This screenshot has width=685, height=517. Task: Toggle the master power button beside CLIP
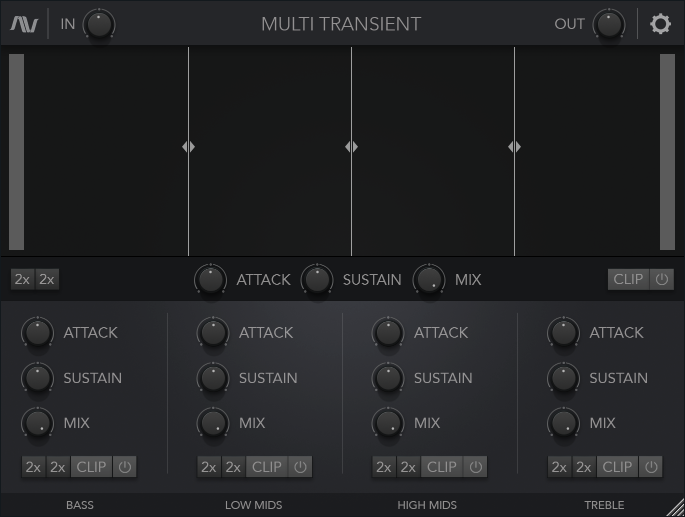point(662,279)
